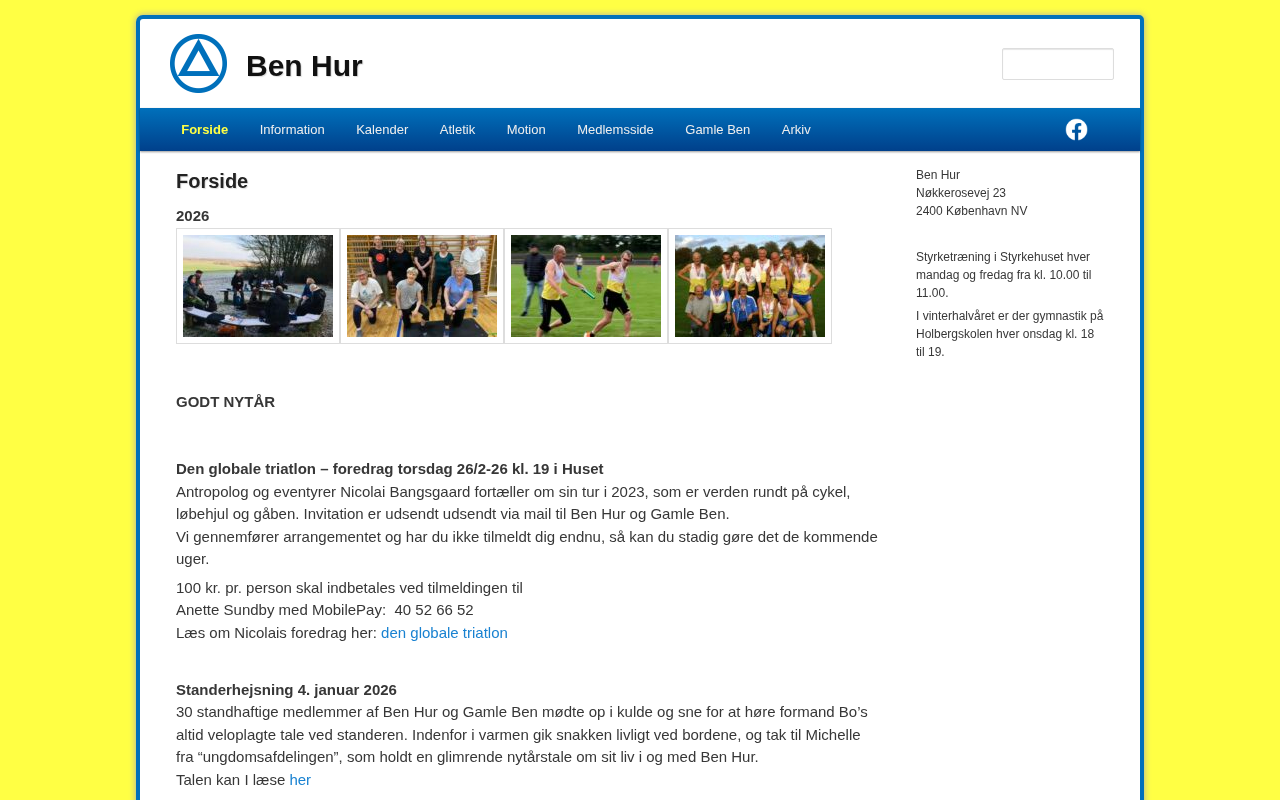Click the 'Den globale triatlon – foredrag' heading
The width and height of the screenshot is (1280, 800).
tap(390, 469)
